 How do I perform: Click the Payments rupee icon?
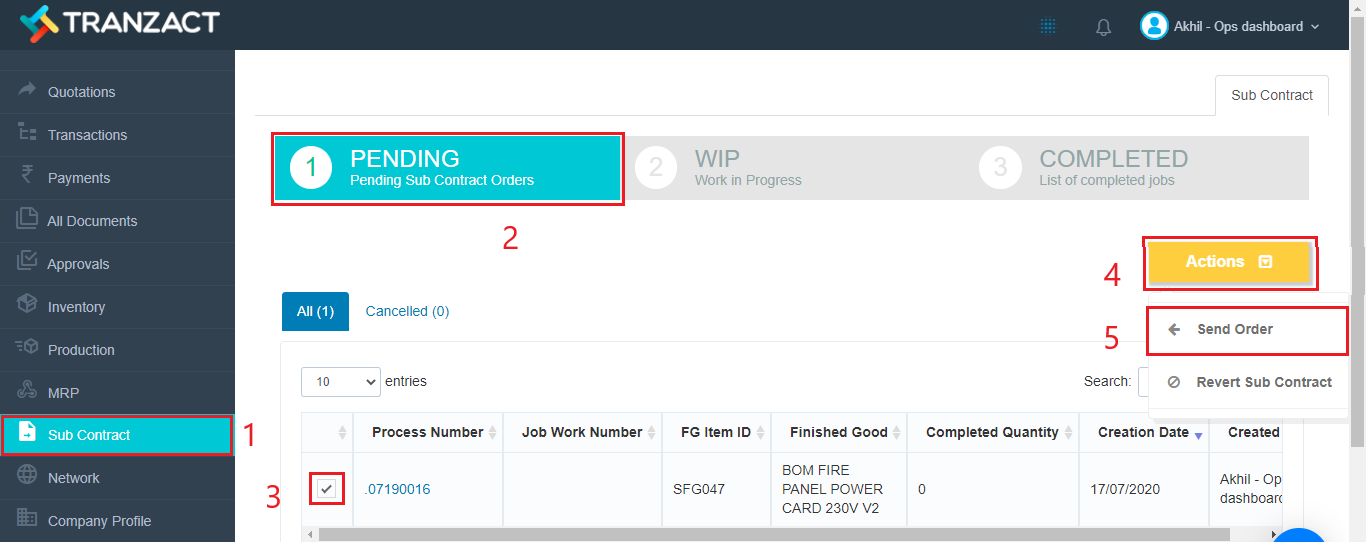(27, 176)
